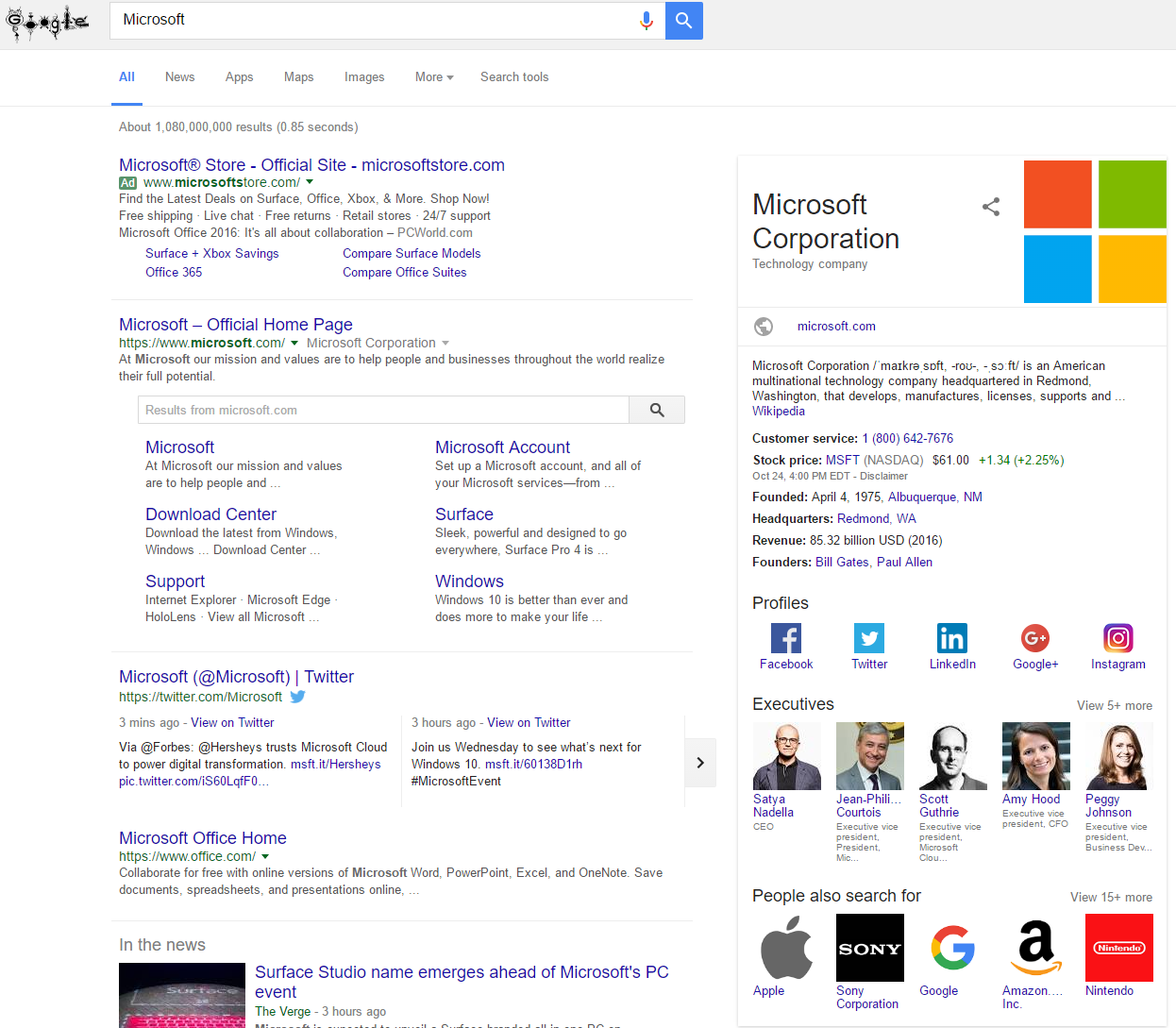Show next tweets with carousel arrow
This screenshot has height=1028, width=1176.
point(699,763)
